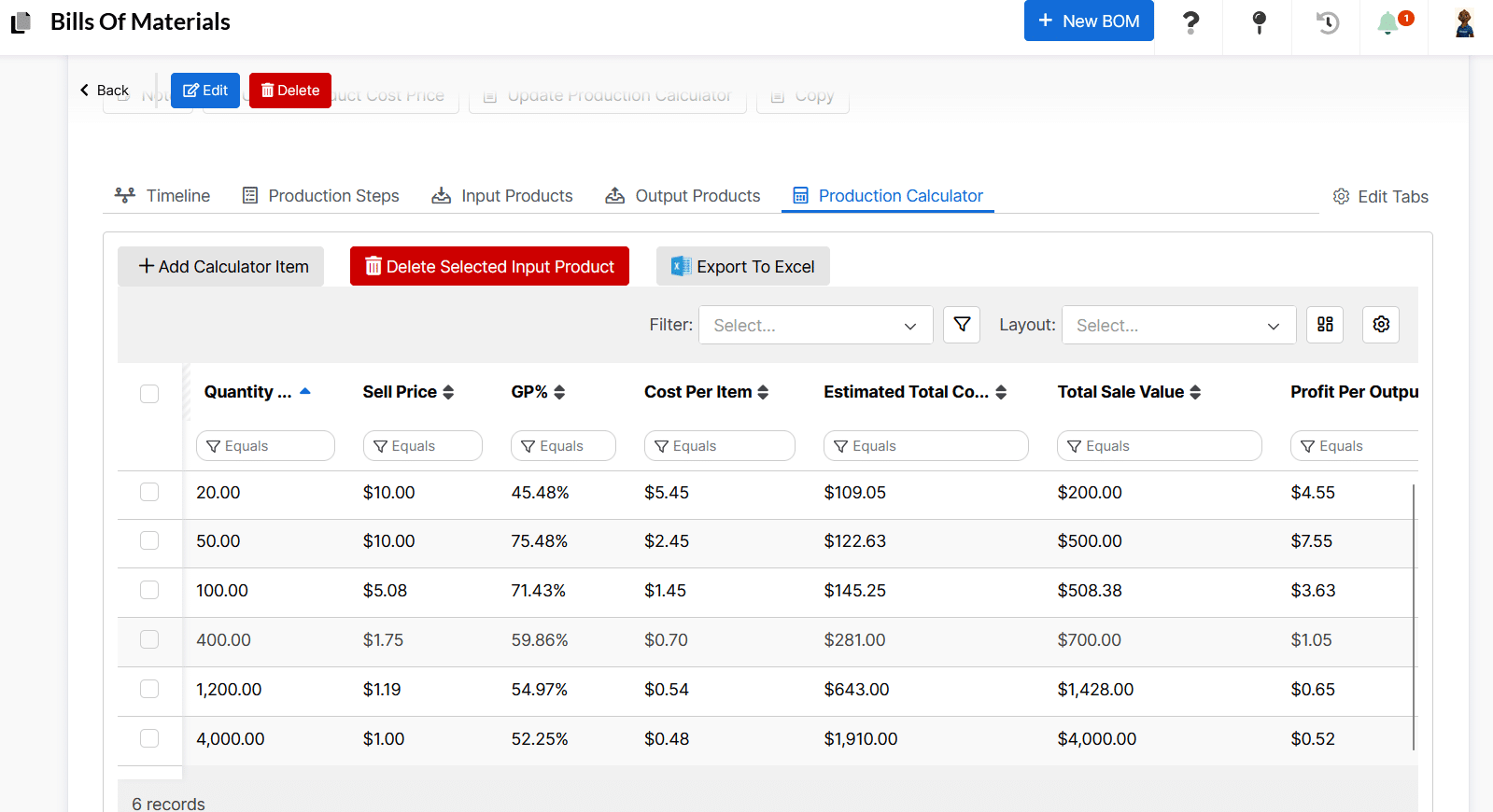Viewport: 1493px width, 812px height.
Task: Click the pin icon in the header
Action: 1259,22
